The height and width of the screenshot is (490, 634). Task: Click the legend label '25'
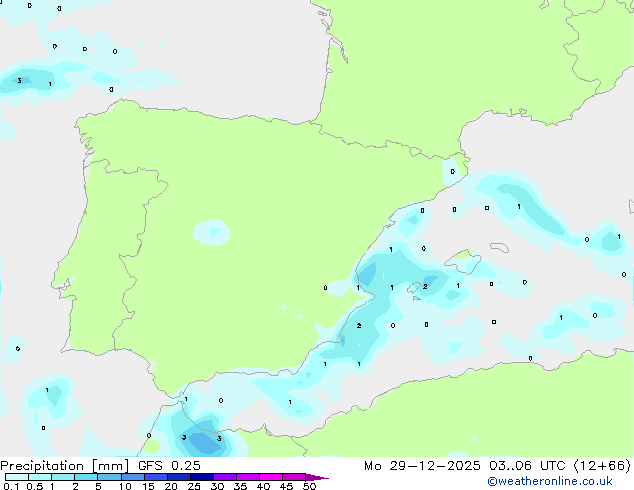(x=194, y=486)
